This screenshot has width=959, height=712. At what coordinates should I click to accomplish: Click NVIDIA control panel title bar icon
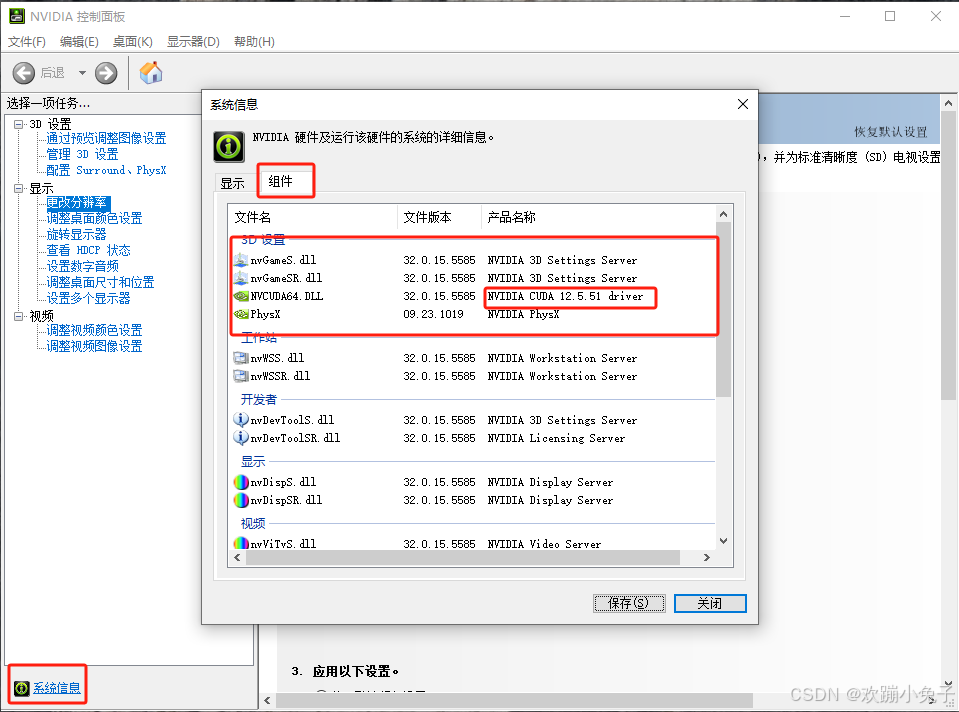[x=17, y=17]
